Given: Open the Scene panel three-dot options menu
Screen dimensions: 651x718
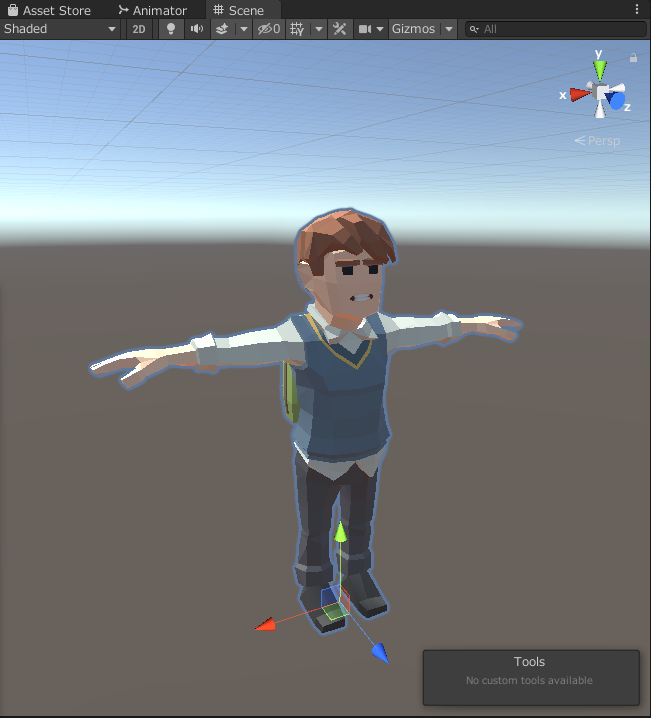Looking at the screenshot, I should (x=637, y=9).
